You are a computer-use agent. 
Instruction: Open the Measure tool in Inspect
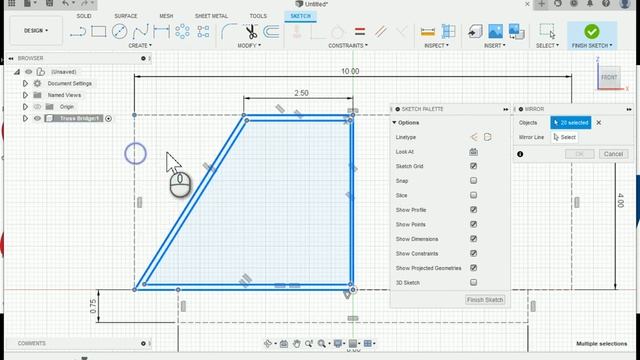427,32
